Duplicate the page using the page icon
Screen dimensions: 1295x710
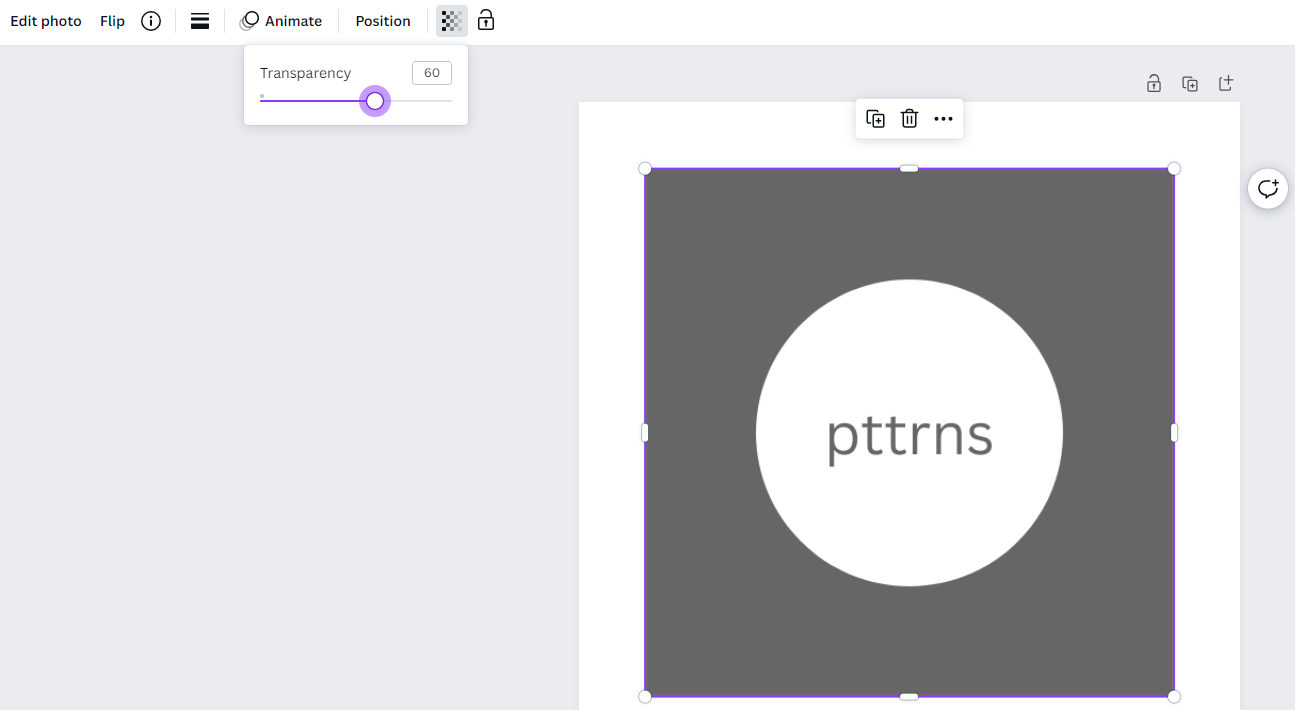(x=1190, y=84)
